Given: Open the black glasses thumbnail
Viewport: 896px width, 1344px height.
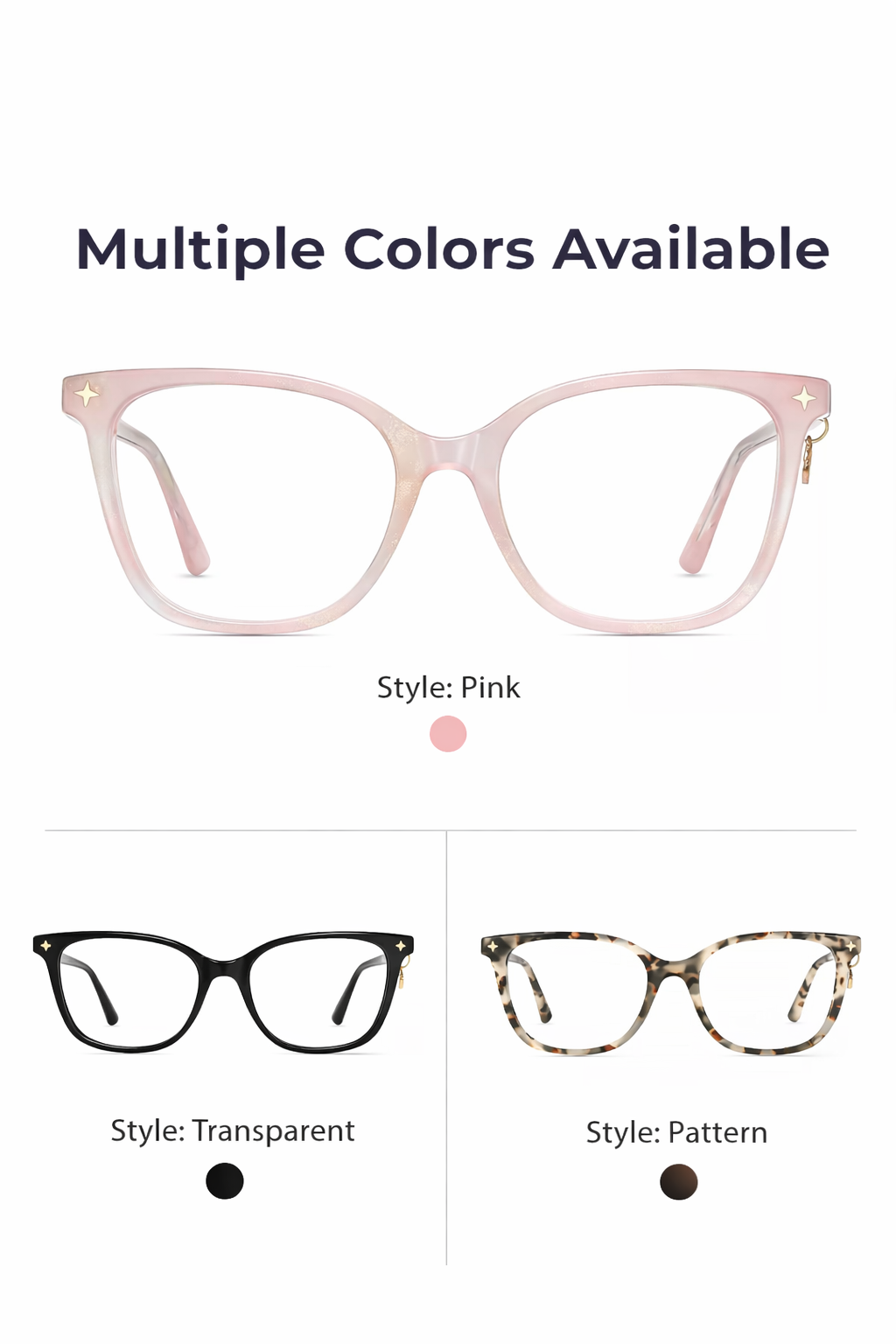Looking at the screenshot, I should (223, 991).
